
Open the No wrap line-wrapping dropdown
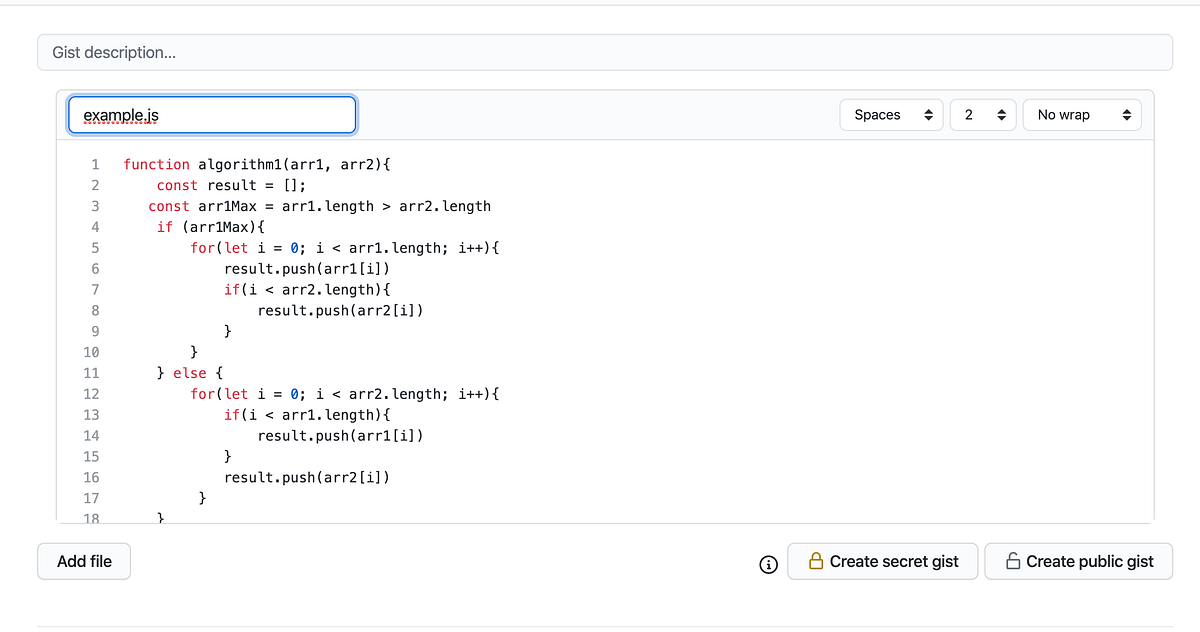[1082, 114]
